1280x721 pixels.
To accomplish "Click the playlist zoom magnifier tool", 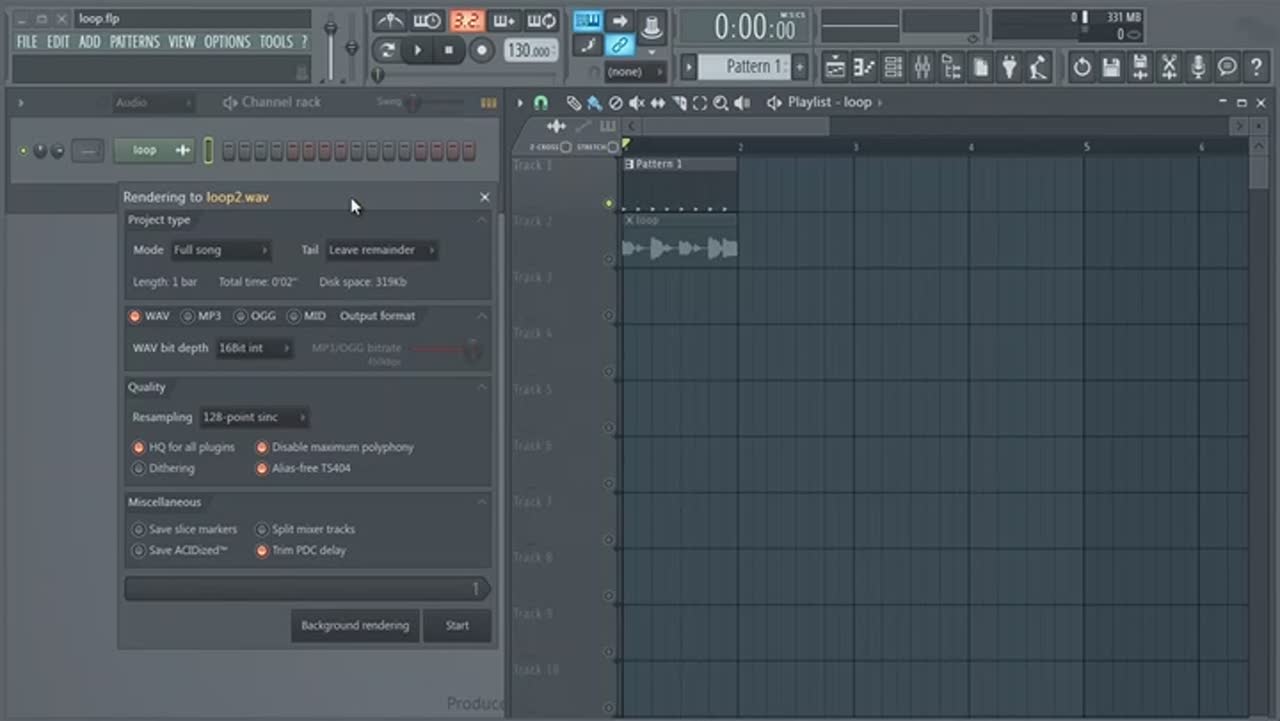I will (x=720, y=102).
